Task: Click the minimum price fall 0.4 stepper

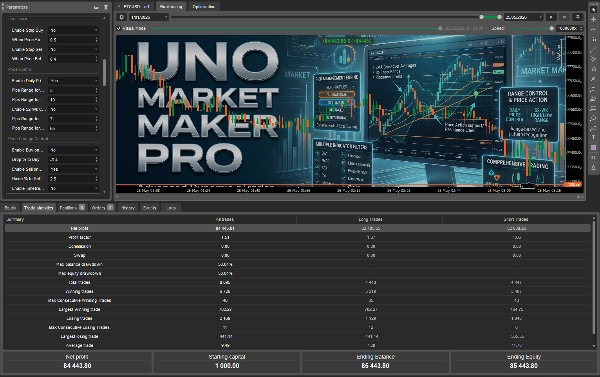Action: click(96, 59)
